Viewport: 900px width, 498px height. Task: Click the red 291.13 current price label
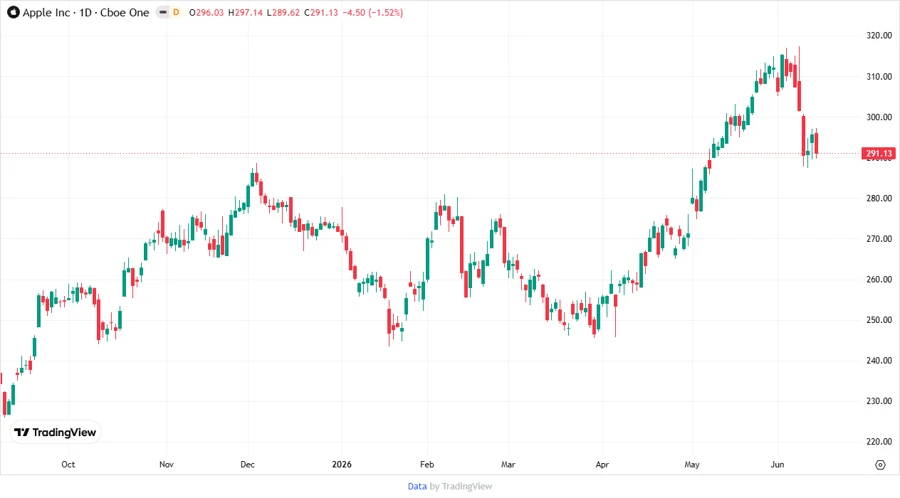(x=879, y=153)
